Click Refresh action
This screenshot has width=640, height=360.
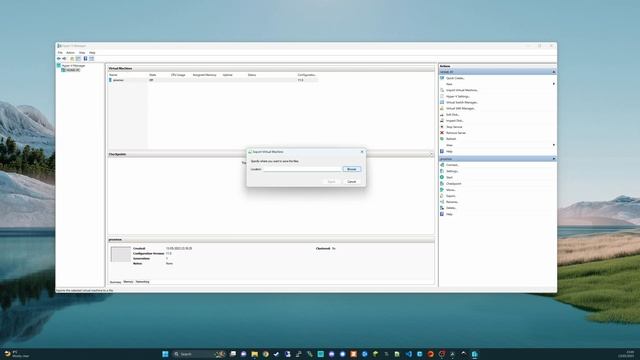451,139
